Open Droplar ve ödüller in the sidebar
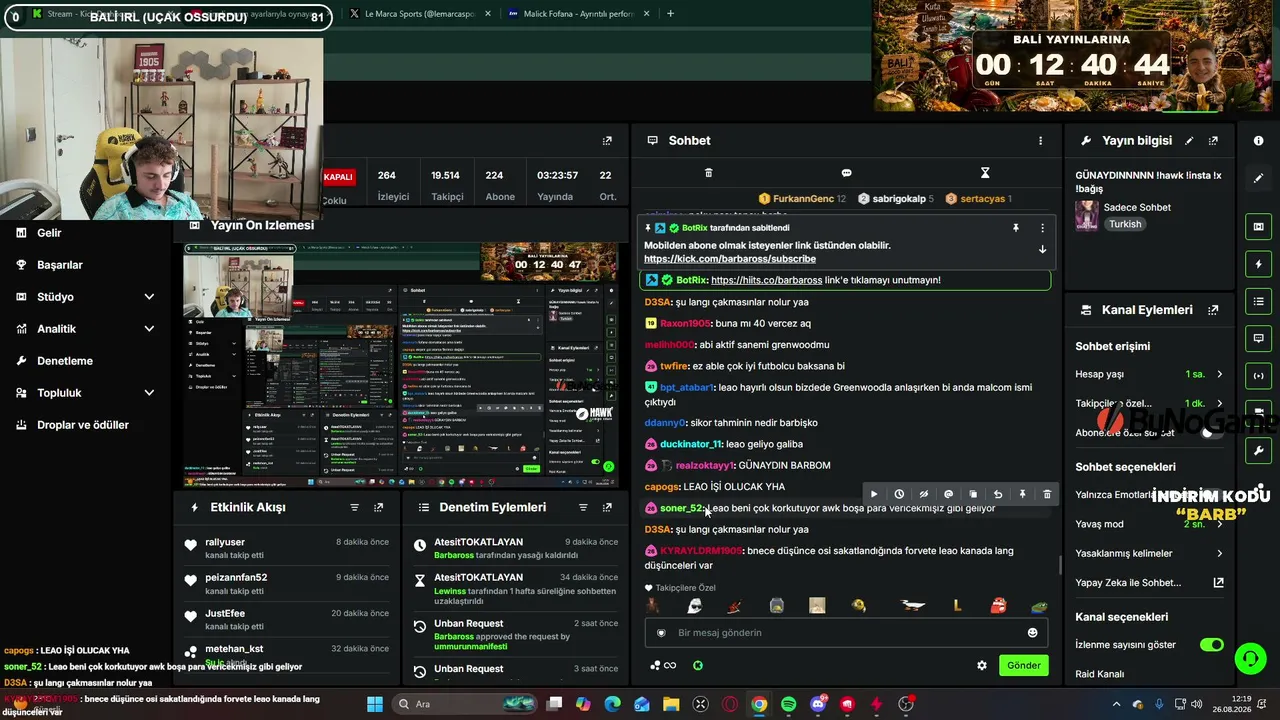 pos(83,425)
